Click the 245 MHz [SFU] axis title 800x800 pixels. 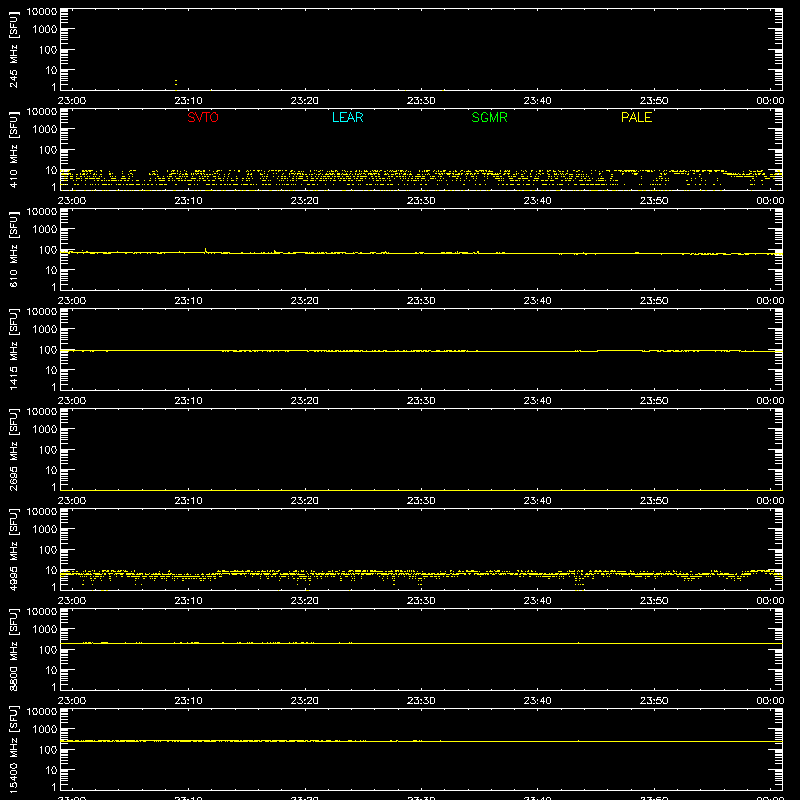coord(13,50)
